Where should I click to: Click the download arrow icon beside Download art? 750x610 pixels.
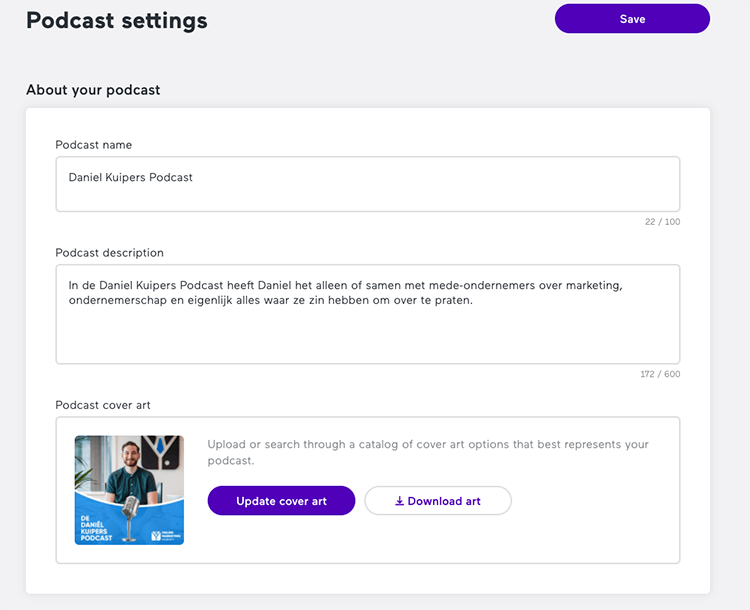pyautogui.click(x=399, y=501)
